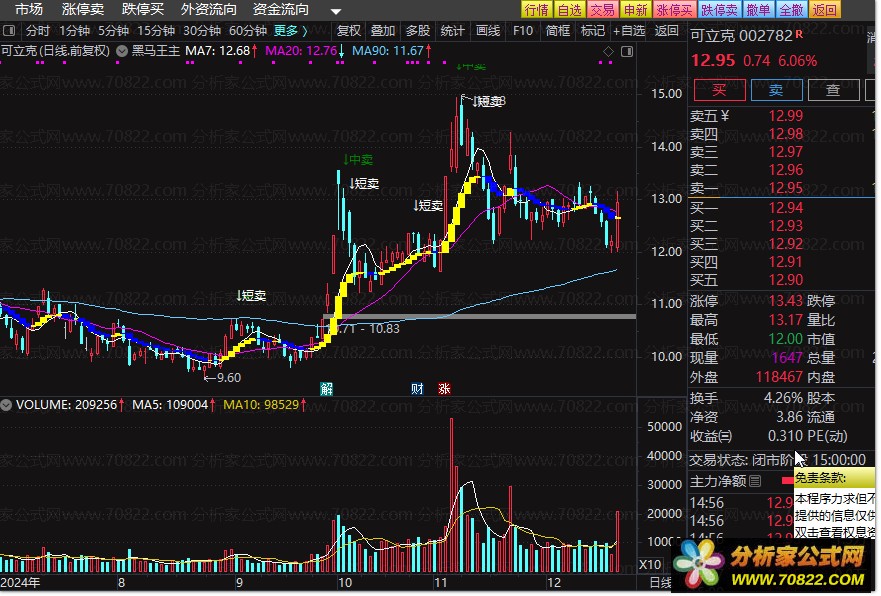The height and width of the screenshot is (596, 881).
Task: Switch to 30分钟 chart period
Action: tap(202, 31)
